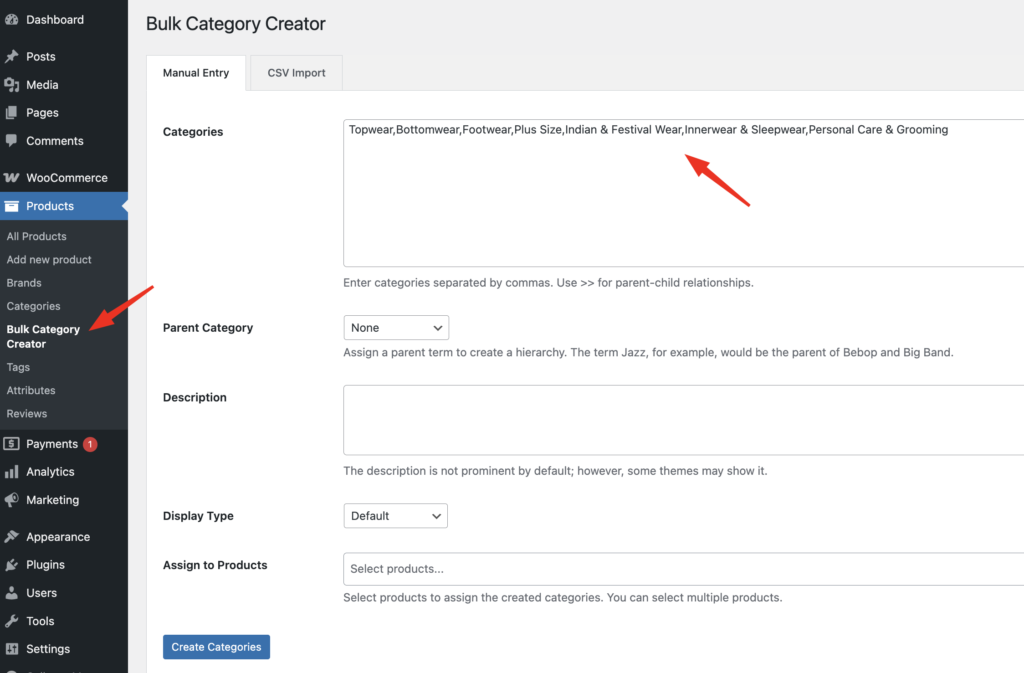The height and width of the screenshot is (673, 1024).
Task: Click the Pages document icon
Action: pyautogui.click(x=11, y=113)
